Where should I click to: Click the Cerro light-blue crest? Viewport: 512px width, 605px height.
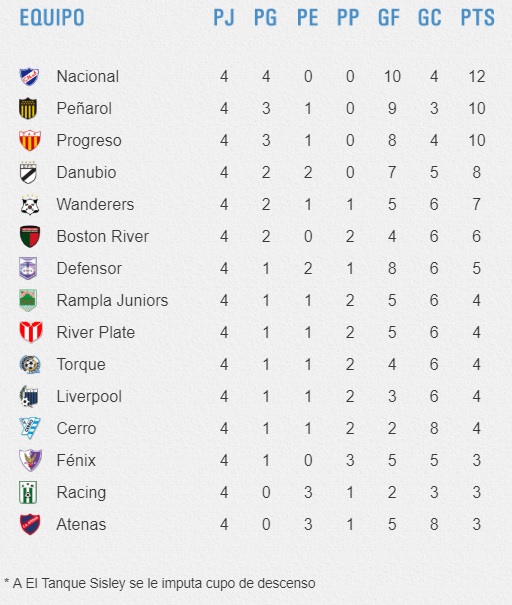30,428
